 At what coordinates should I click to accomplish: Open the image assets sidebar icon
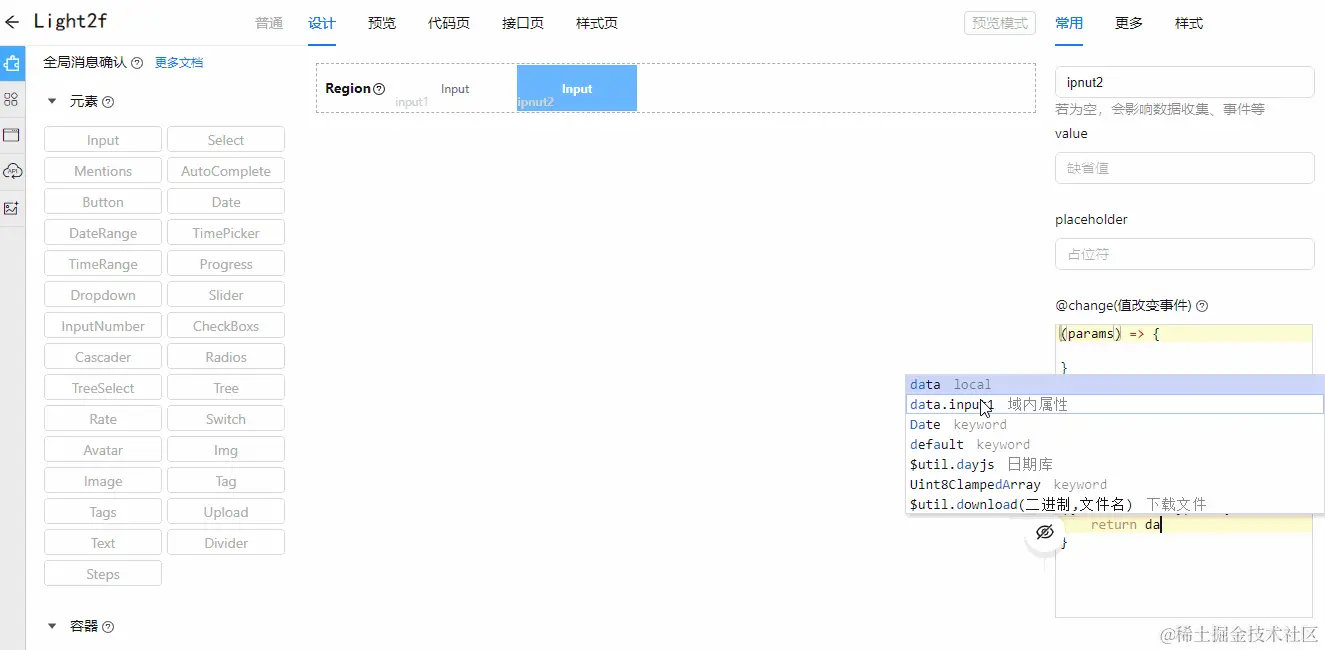tap(12, 208)
